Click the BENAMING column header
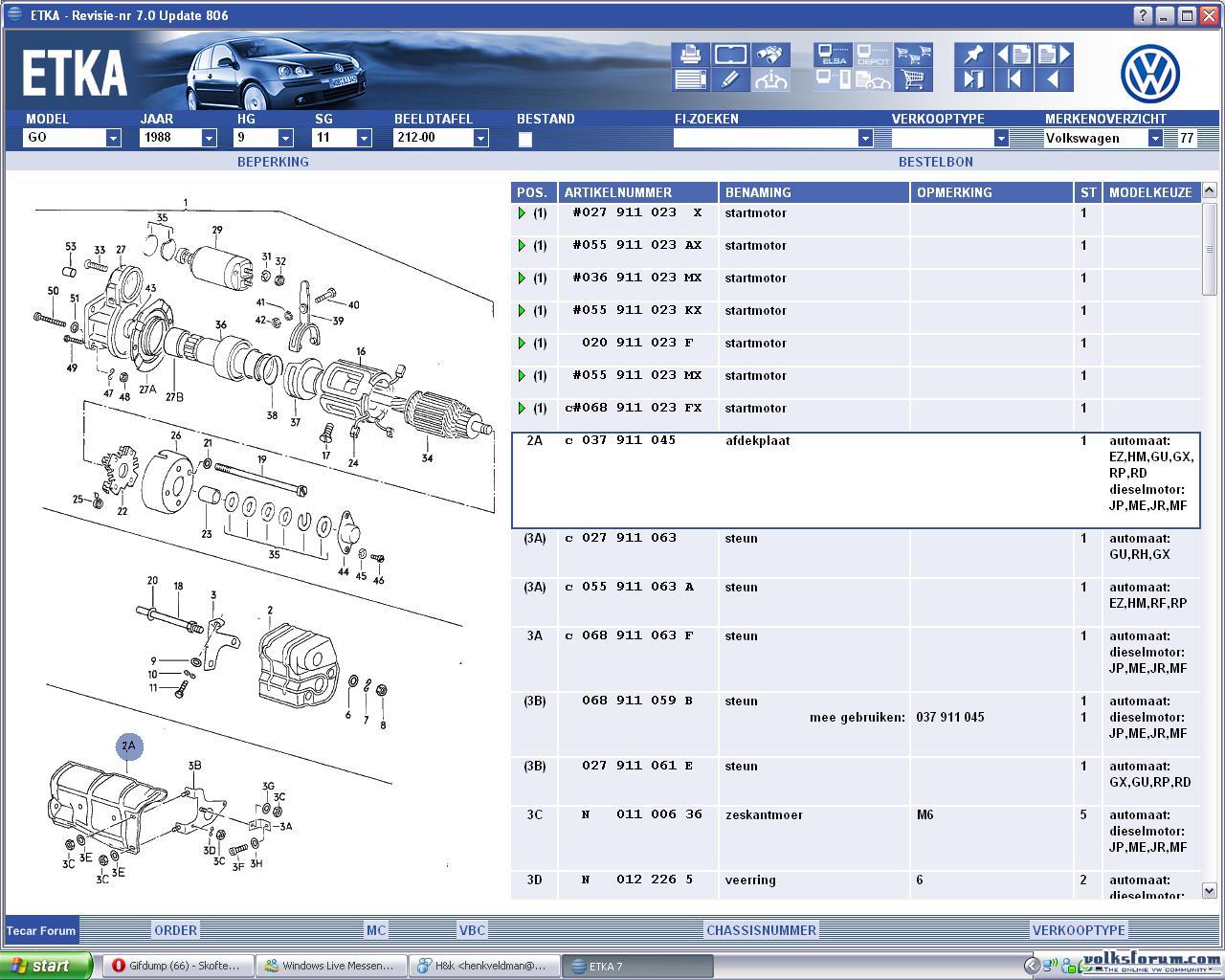Screen dimensions: 1225x980 [x=813, y=192]
